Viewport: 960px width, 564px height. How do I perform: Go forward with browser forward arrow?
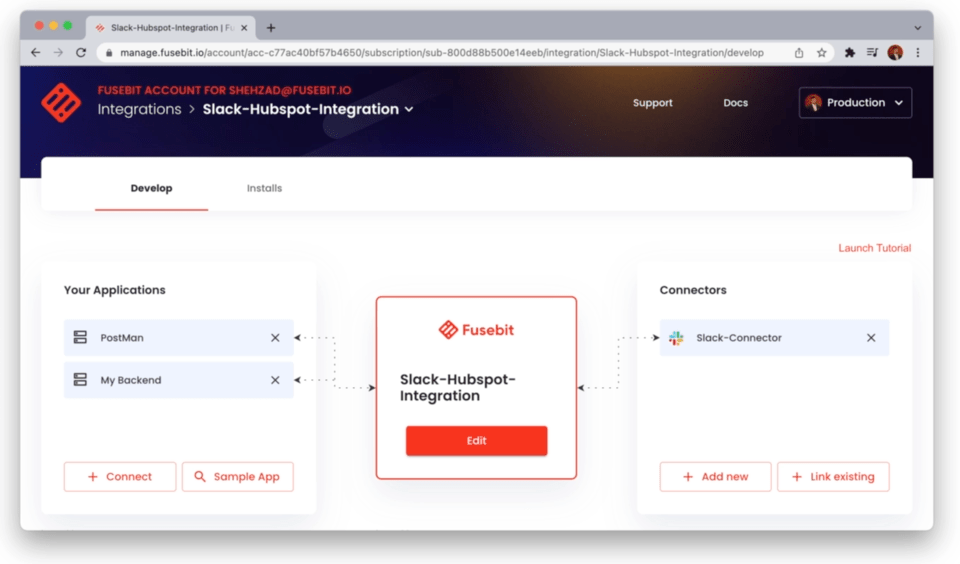(x=58, y=53)
